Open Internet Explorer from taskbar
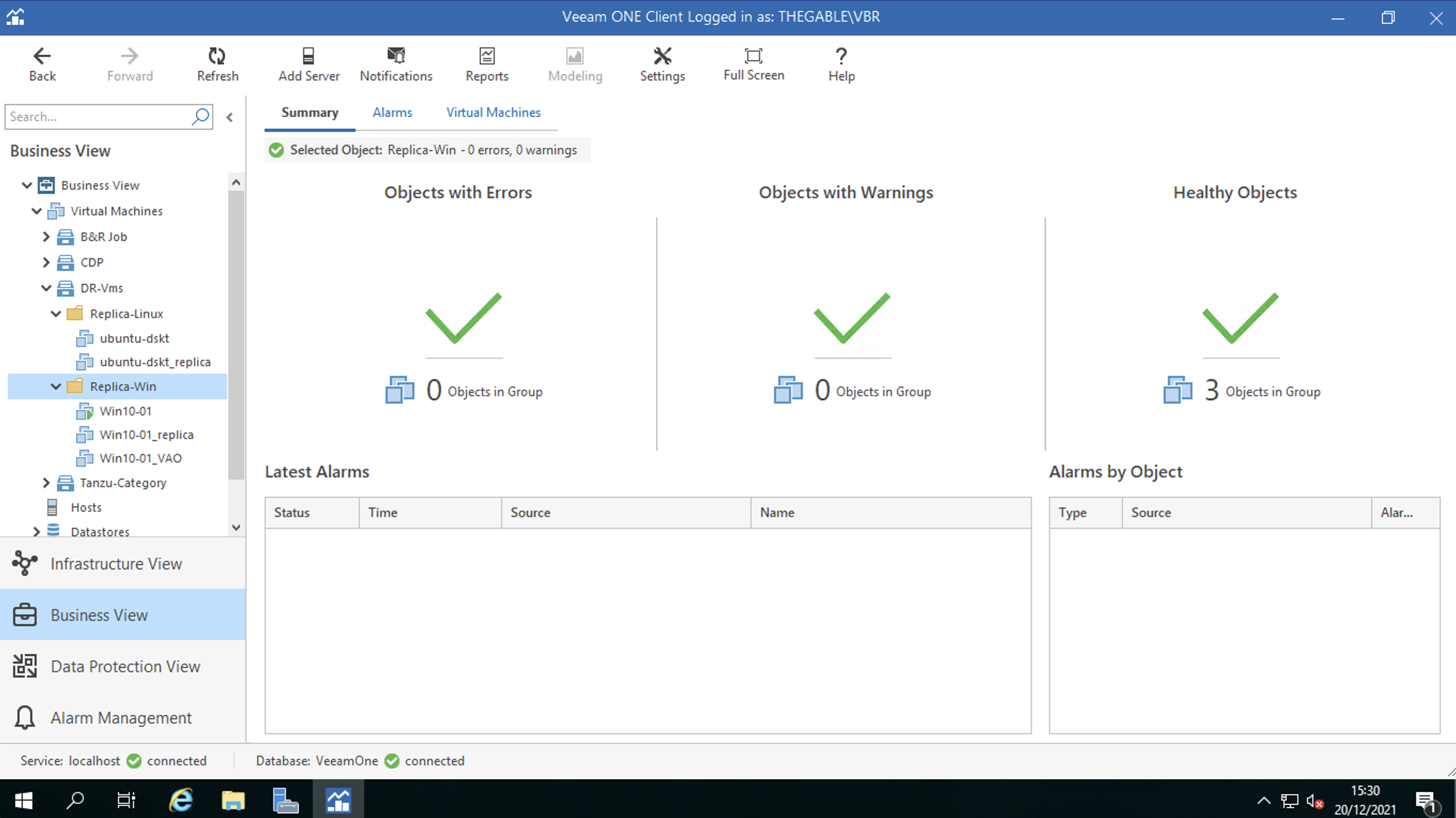 click(181, 799)
